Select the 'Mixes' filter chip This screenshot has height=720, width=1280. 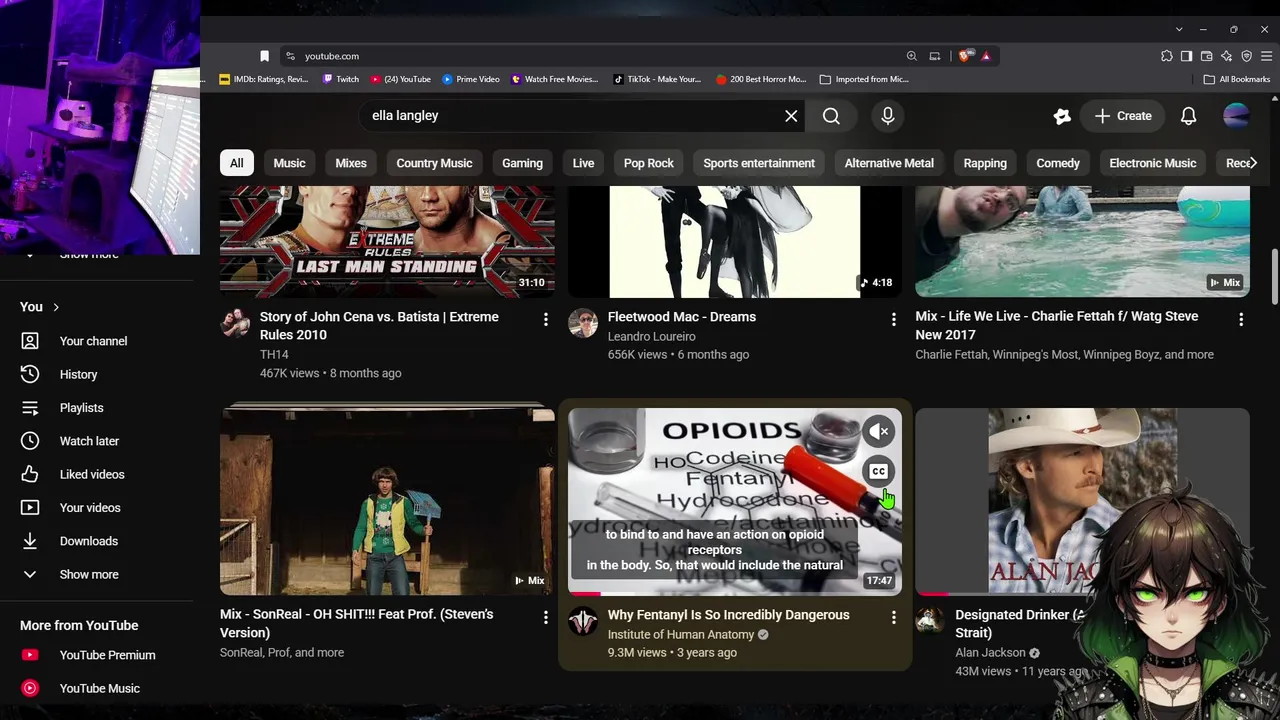coord(351,163)
